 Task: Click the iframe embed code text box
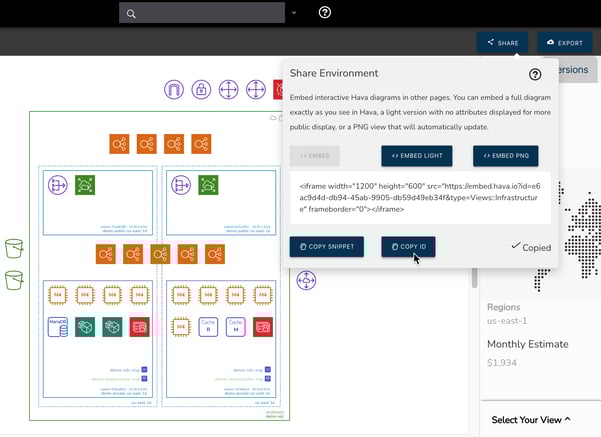click(x=419, y=198)
